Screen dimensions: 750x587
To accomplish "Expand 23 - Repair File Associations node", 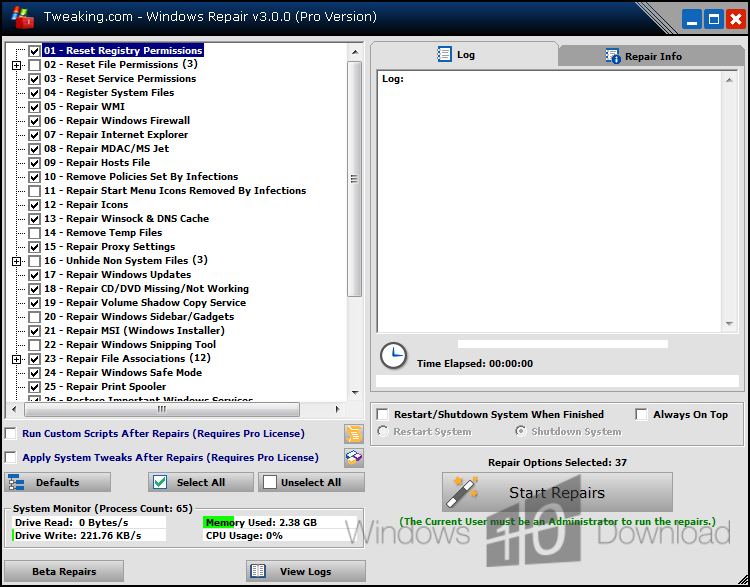I will coord(16,359).
